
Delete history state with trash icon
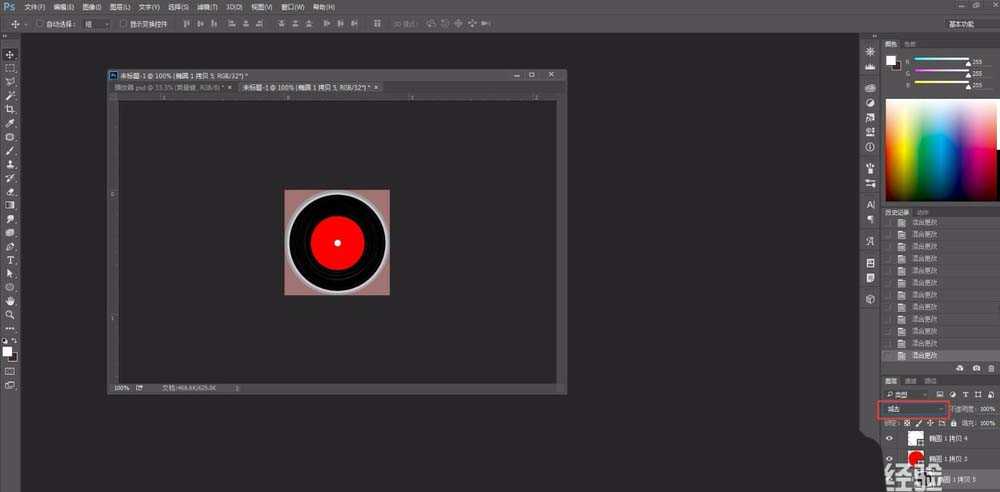coord(991,369)
